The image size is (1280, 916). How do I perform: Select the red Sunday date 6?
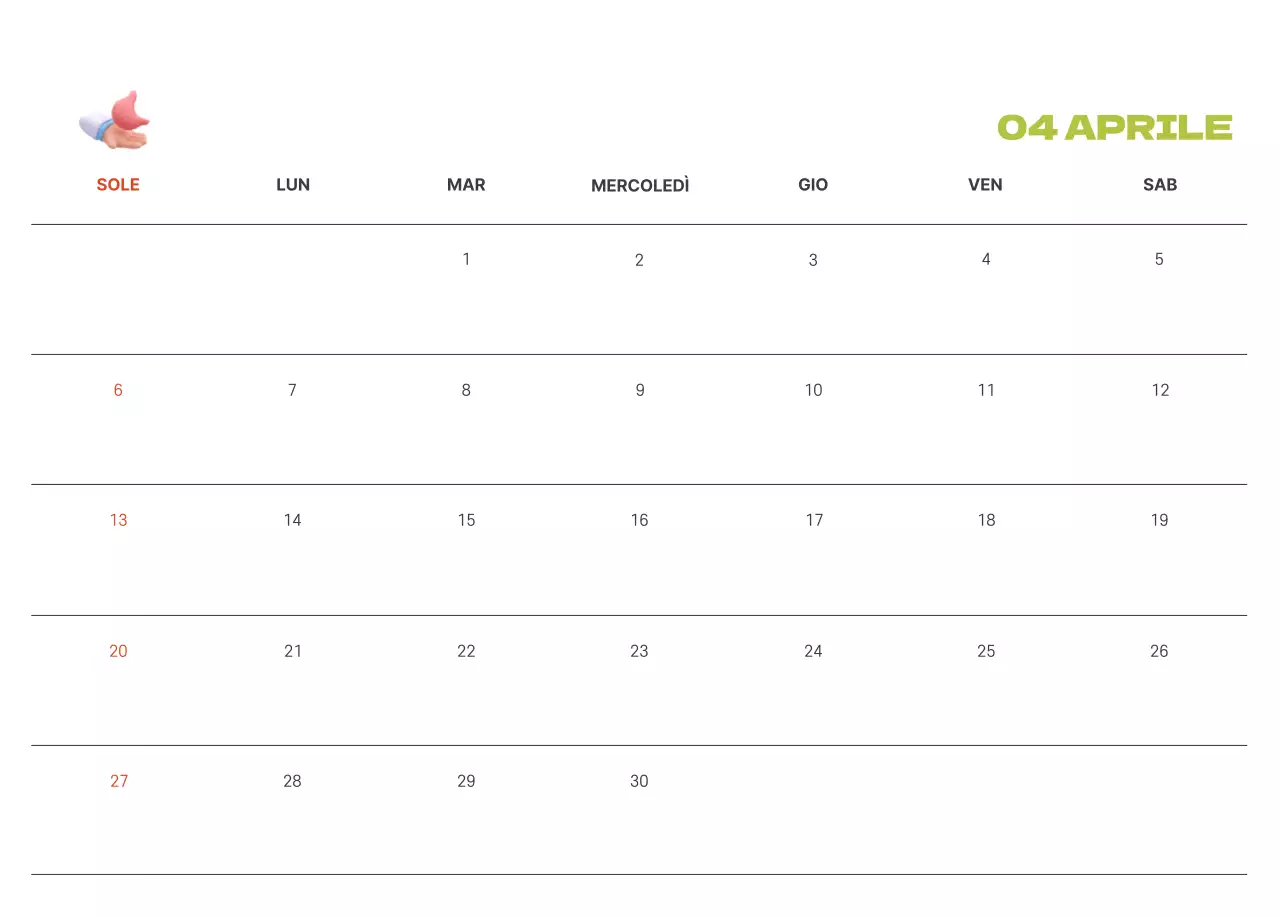118,390
